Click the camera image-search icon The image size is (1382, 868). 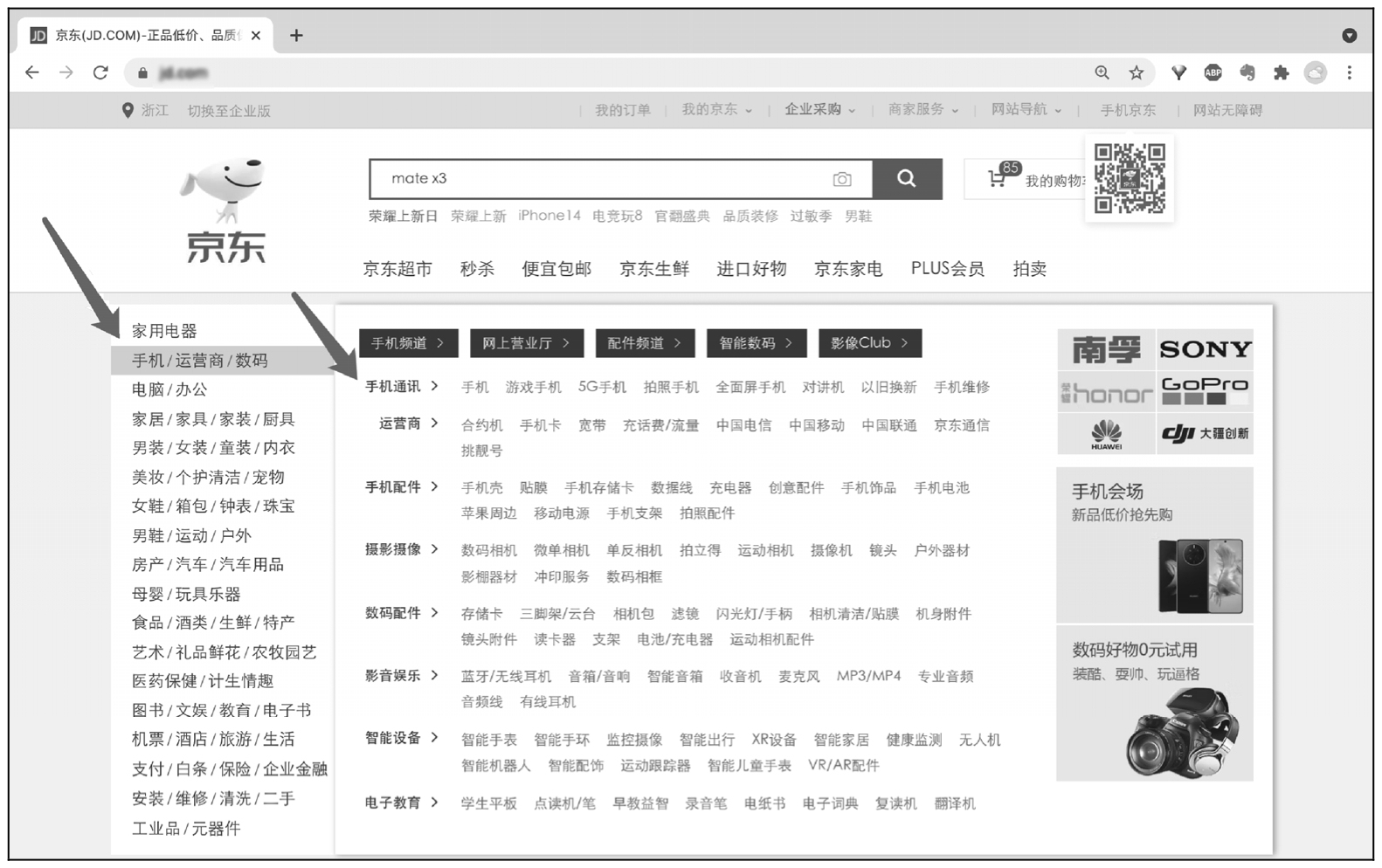(x=842, y=179)
